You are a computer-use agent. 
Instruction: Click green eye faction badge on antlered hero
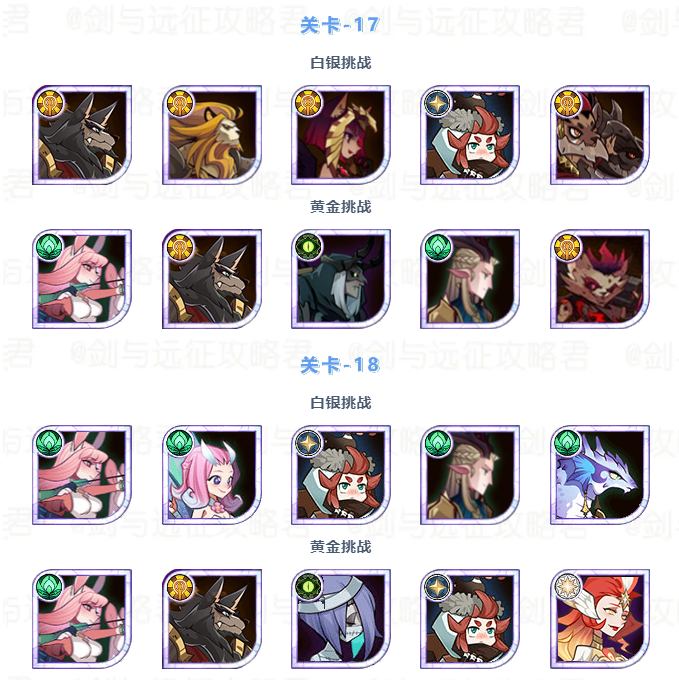(x=308, y=247)
